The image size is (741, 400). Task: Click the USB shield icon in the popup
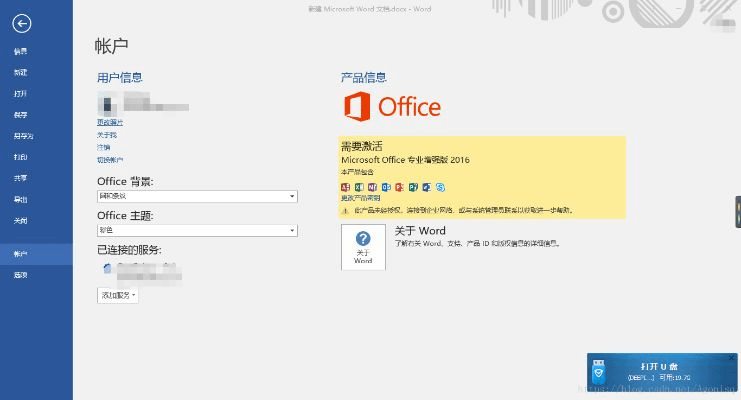(x=599, y=372)
